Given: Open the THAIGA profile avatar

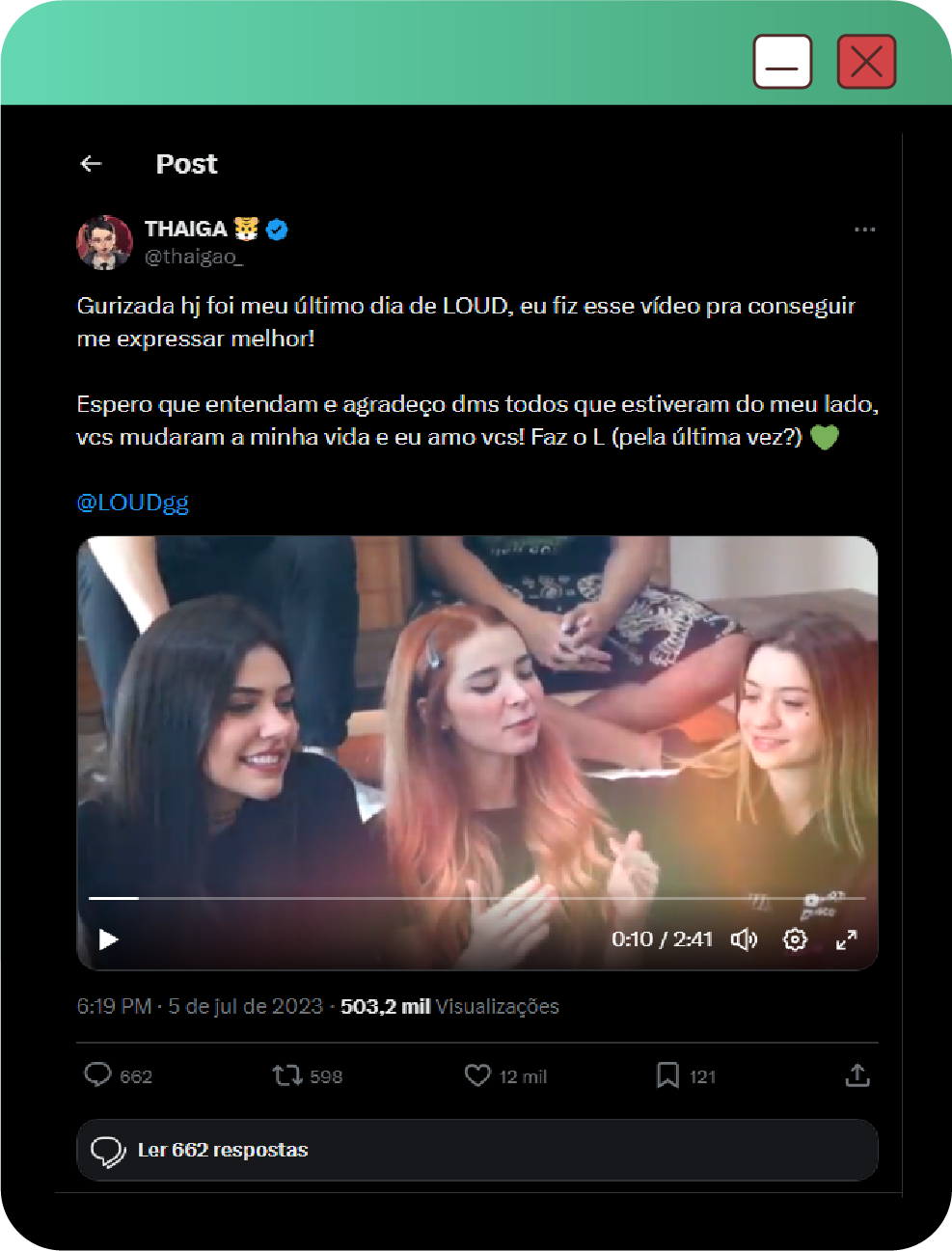Looking at the screenshot, I should click(104, 241).
